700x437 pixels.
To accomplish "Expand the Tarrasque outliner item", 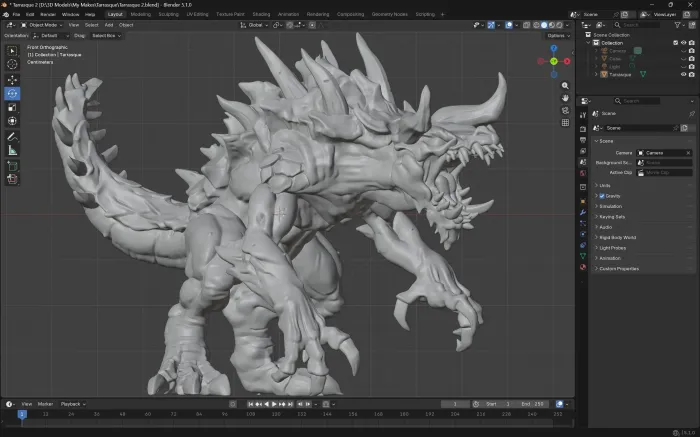I will [x=596, y=75].
